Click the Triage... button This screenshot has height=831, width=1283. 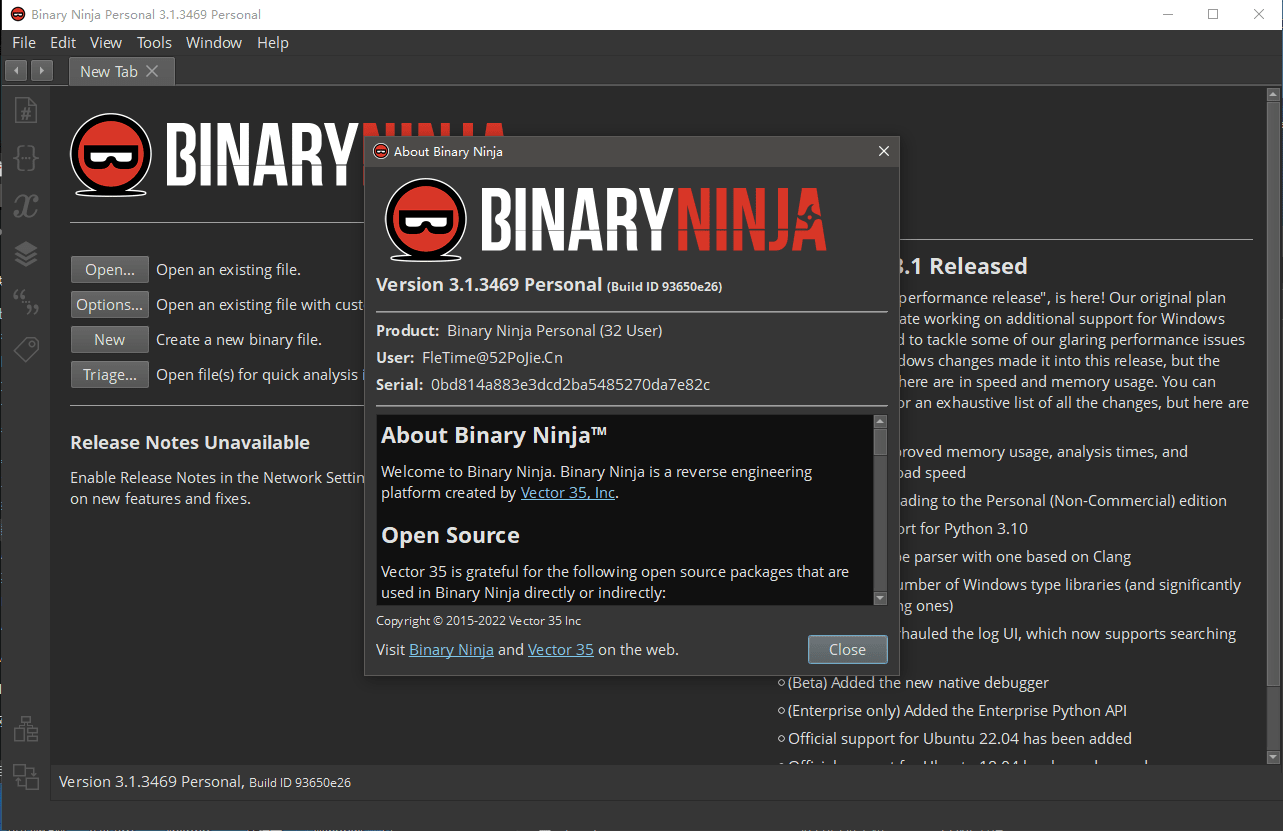(x=110, y=375)
